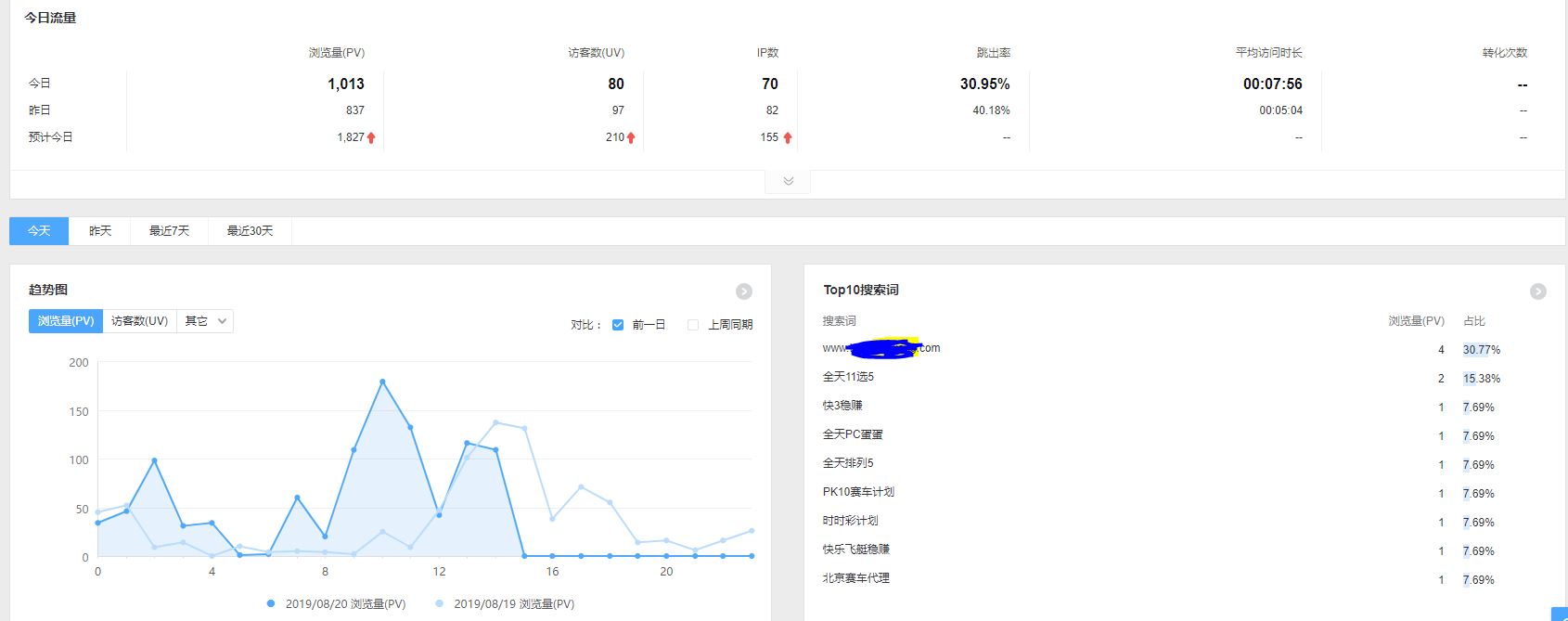The image size is (1568, 621).
Task: Open the 其它 metrics dropdown
Action: [206, 321]
